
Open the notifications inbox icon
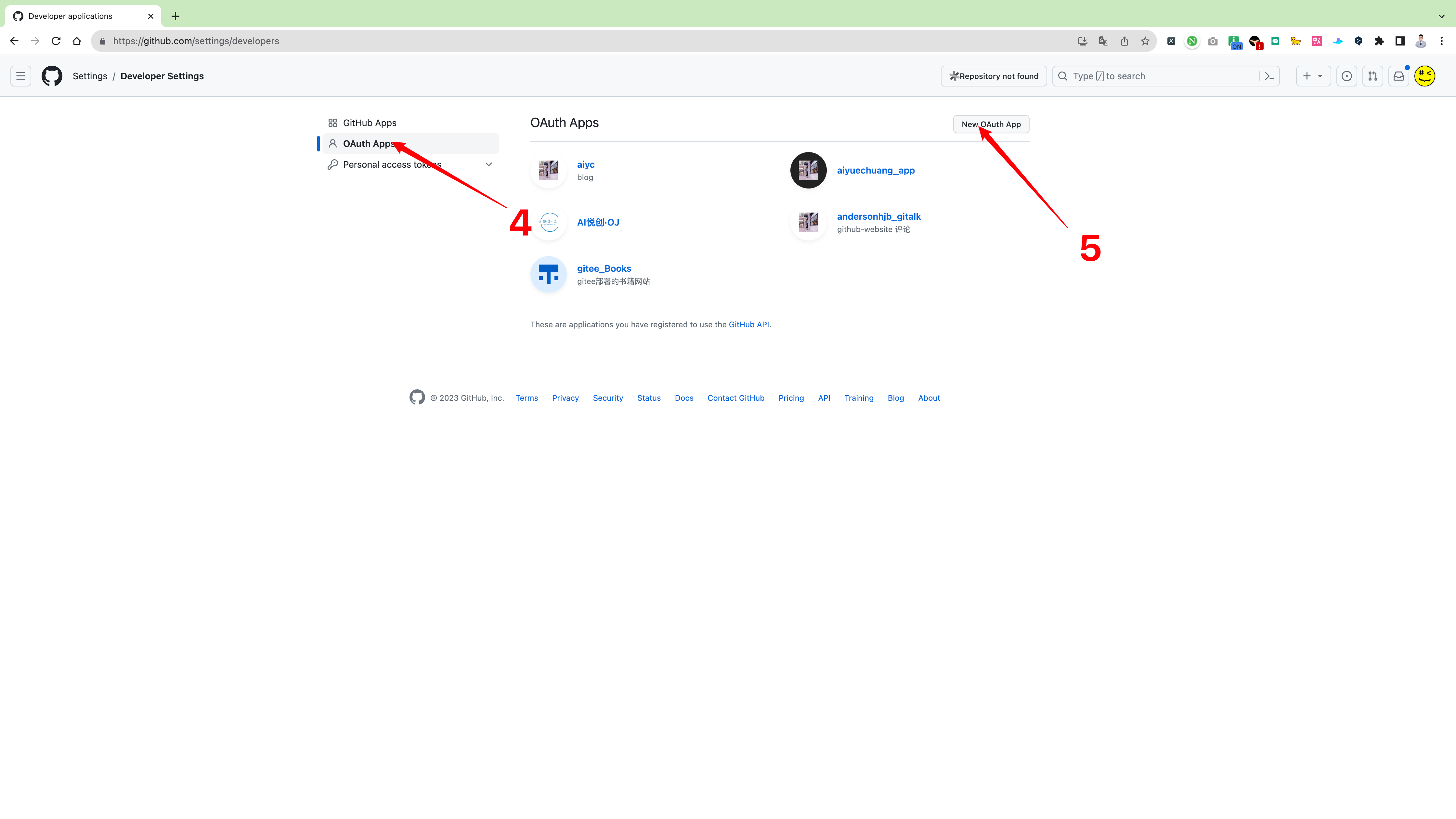tap(1399, 76)
